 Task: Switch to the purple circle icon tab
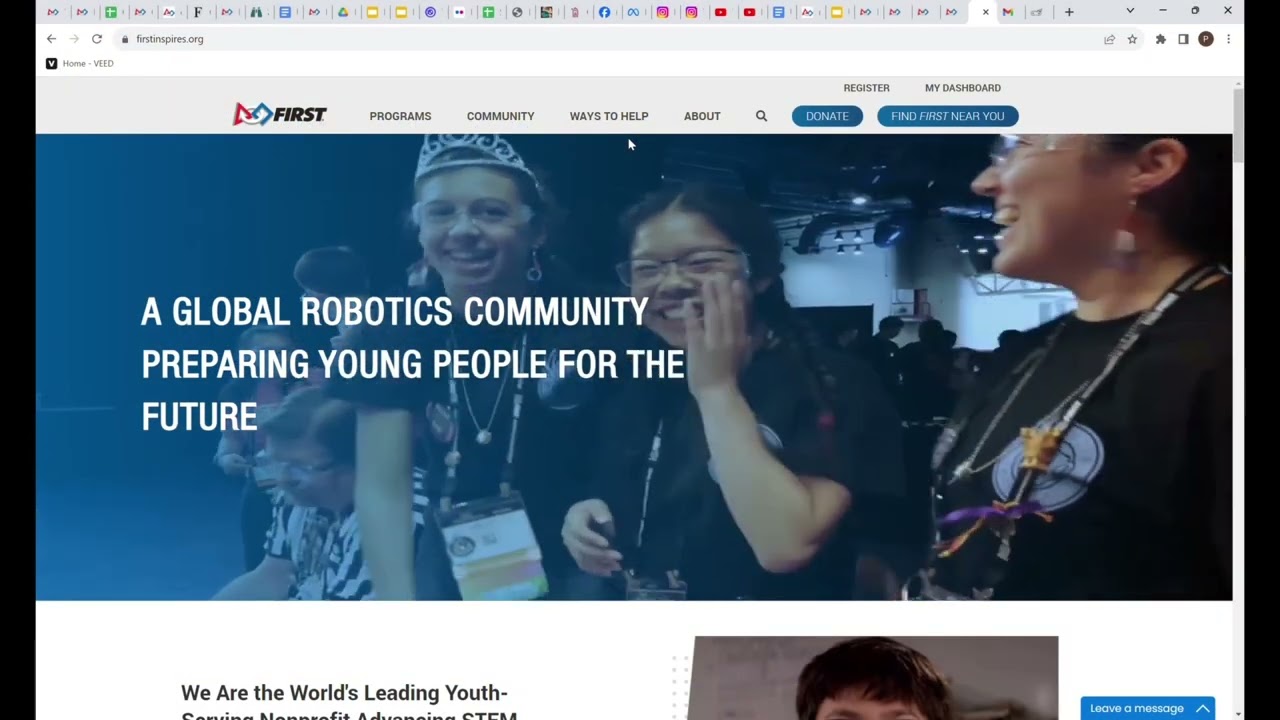click(x=430, y=12)
